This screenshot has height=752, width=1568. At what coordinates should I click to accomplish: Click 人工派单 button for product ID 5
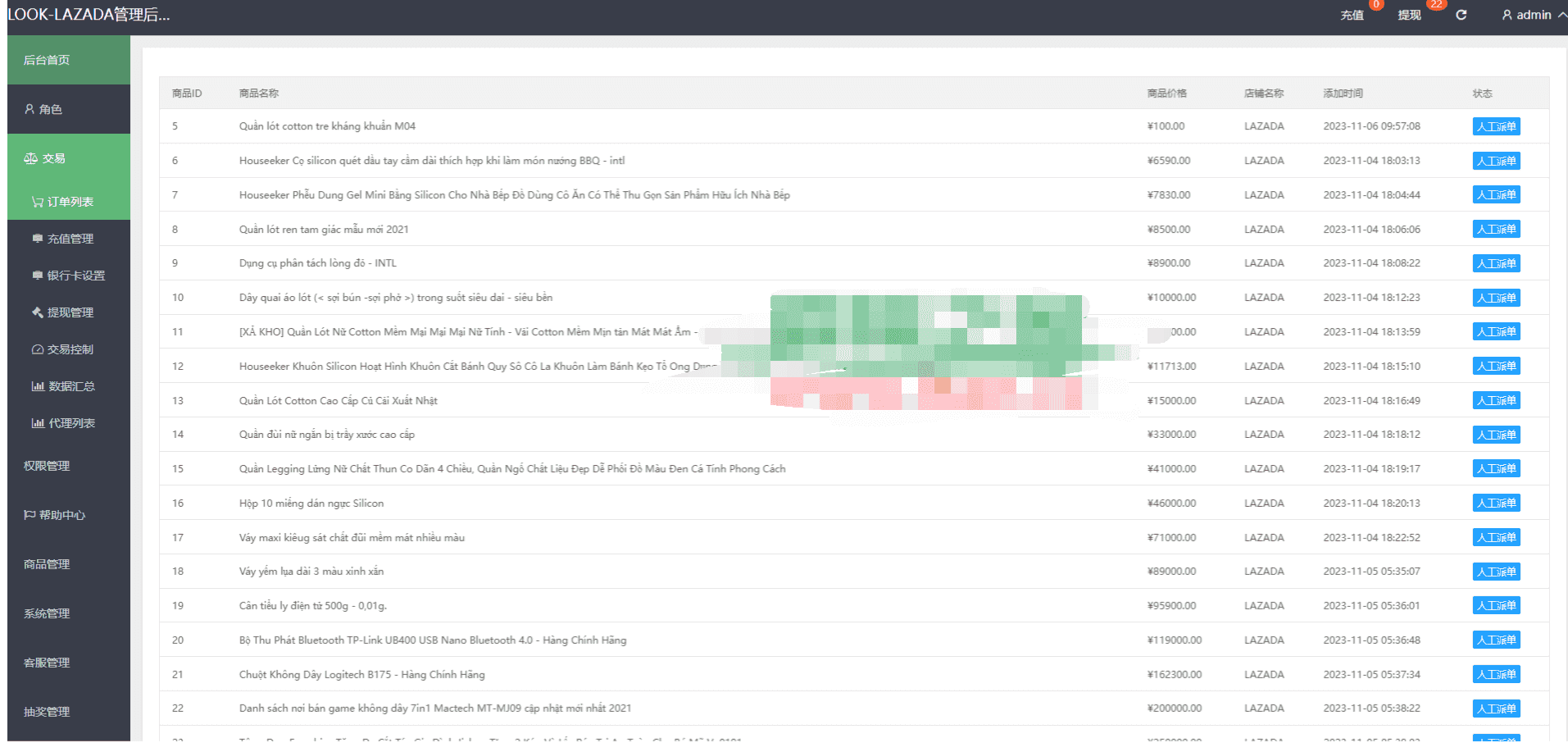1496,126
